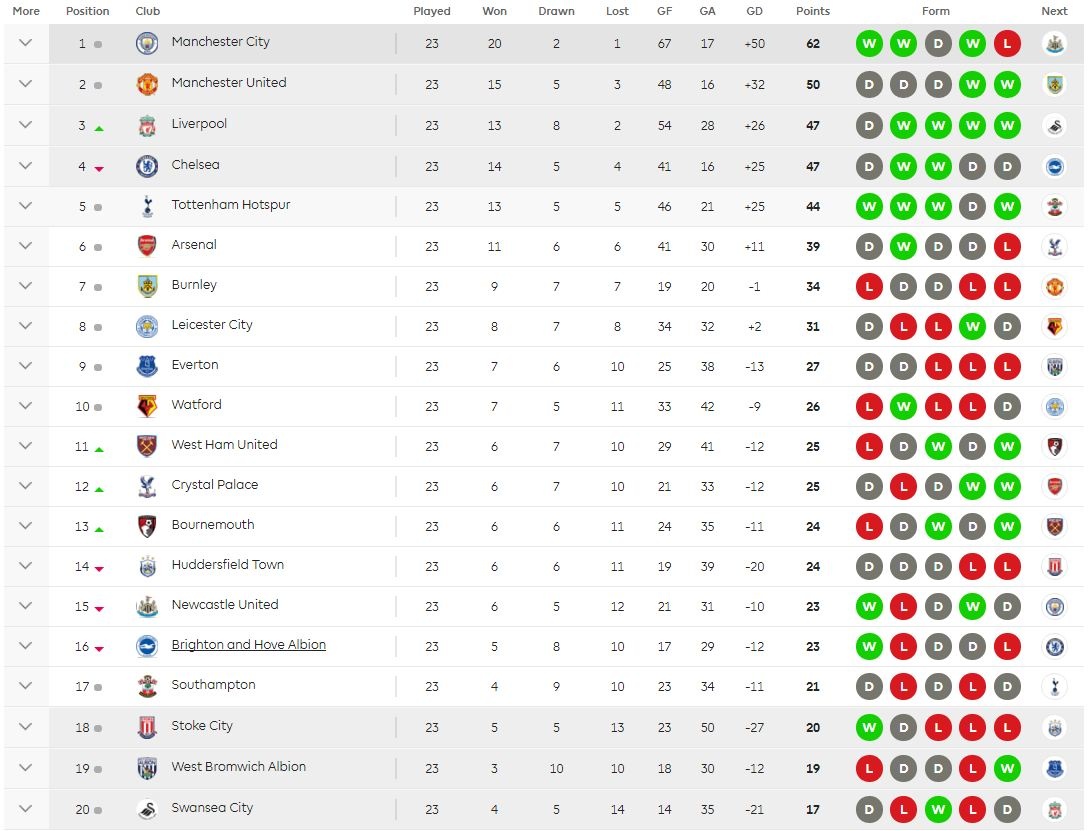Select the Stoke City badge
The height and width of the screenshot is (831, 1088).
pos(146,728)
